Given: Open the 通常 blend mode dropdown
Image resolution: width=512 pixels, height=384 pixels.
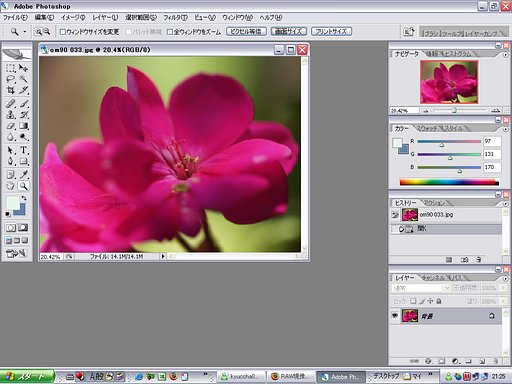Looking at the screenshot, I should point(421,288).
